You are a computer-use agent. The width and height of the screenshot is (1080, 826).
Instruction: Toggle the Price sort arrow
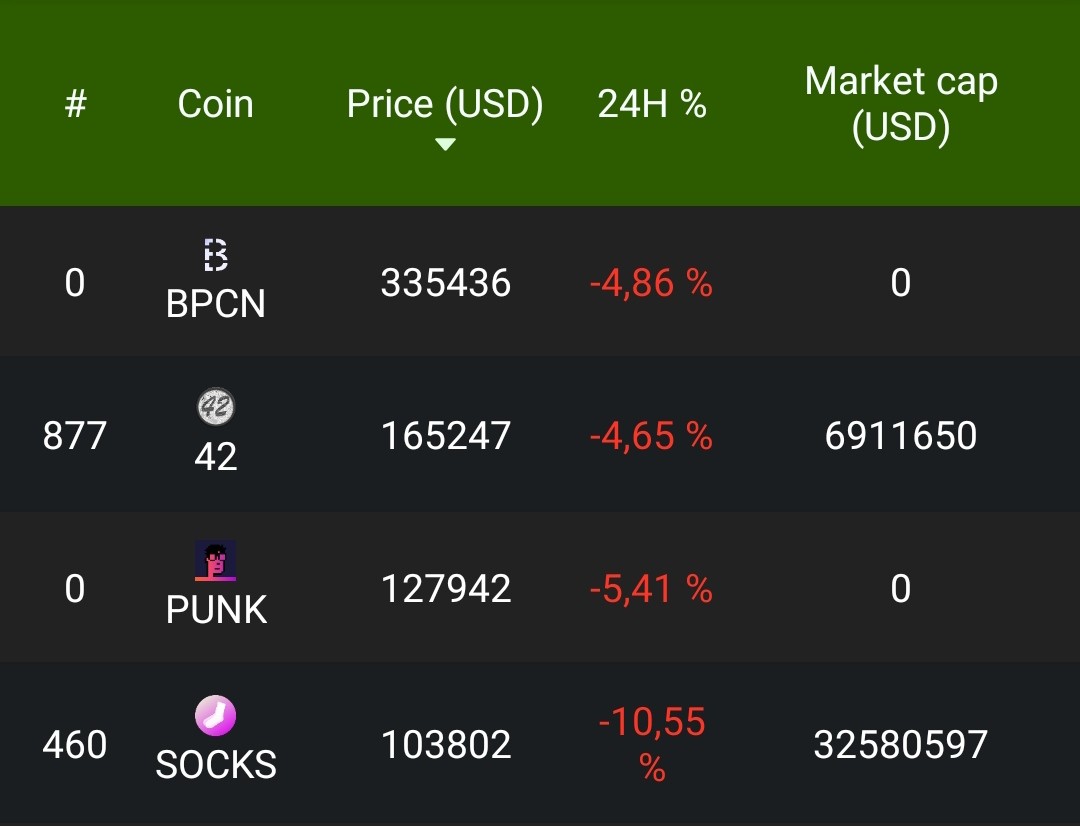pos(446,144)
